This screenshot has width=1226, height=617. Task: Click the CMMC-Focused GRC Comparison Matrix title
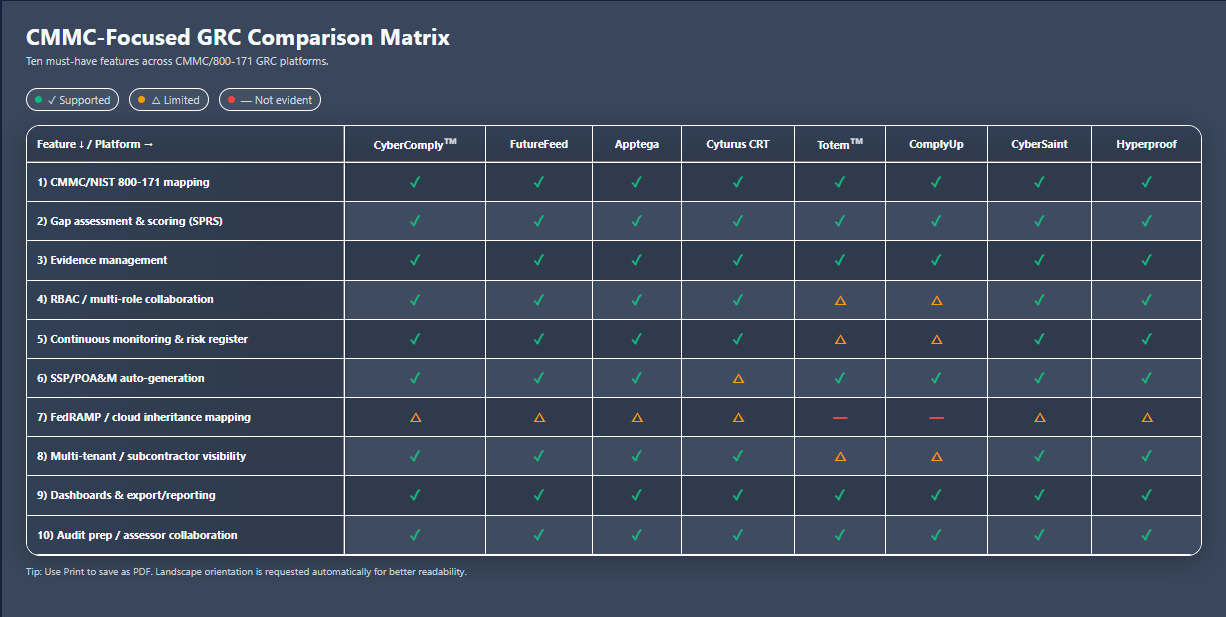(238, 37)
